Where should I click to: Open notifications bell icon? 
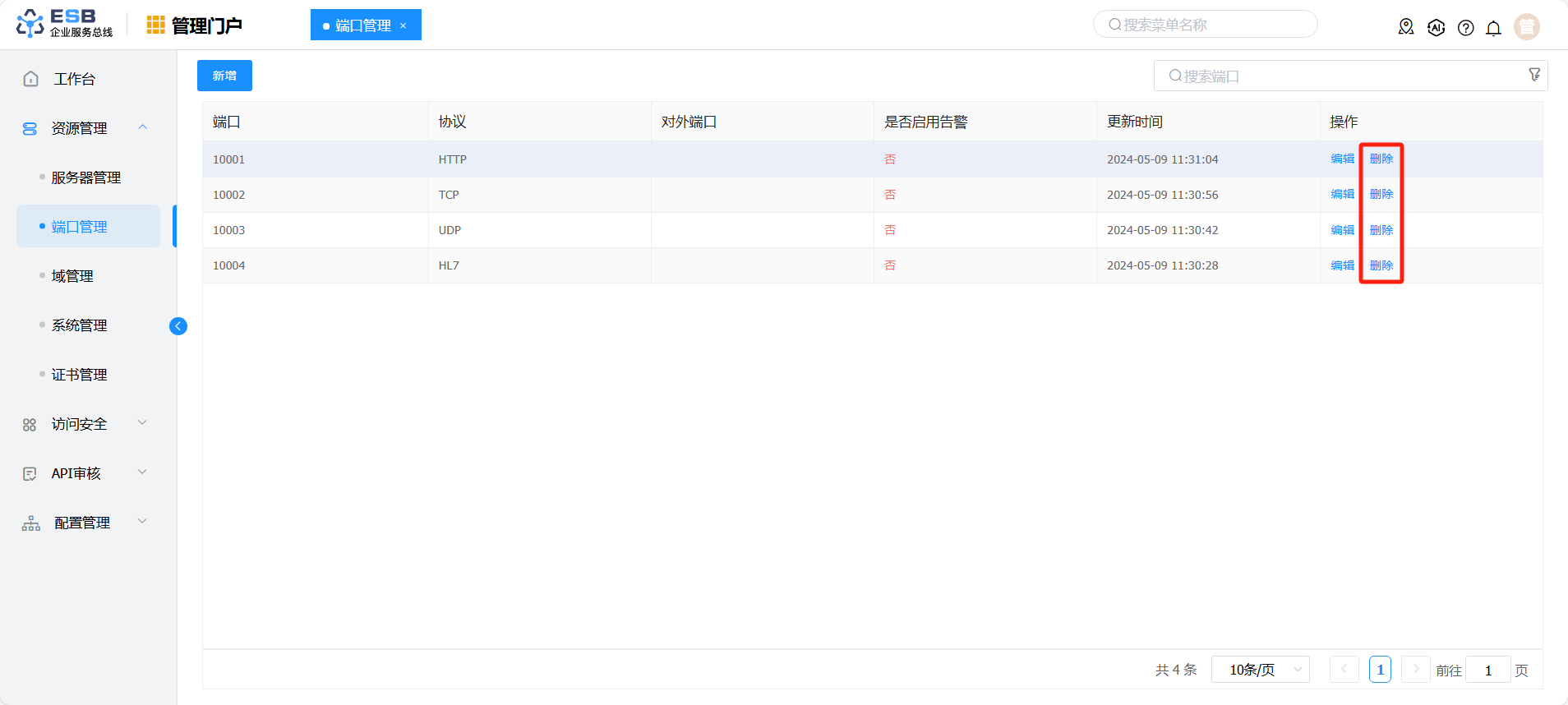[x=1493, y=27]
